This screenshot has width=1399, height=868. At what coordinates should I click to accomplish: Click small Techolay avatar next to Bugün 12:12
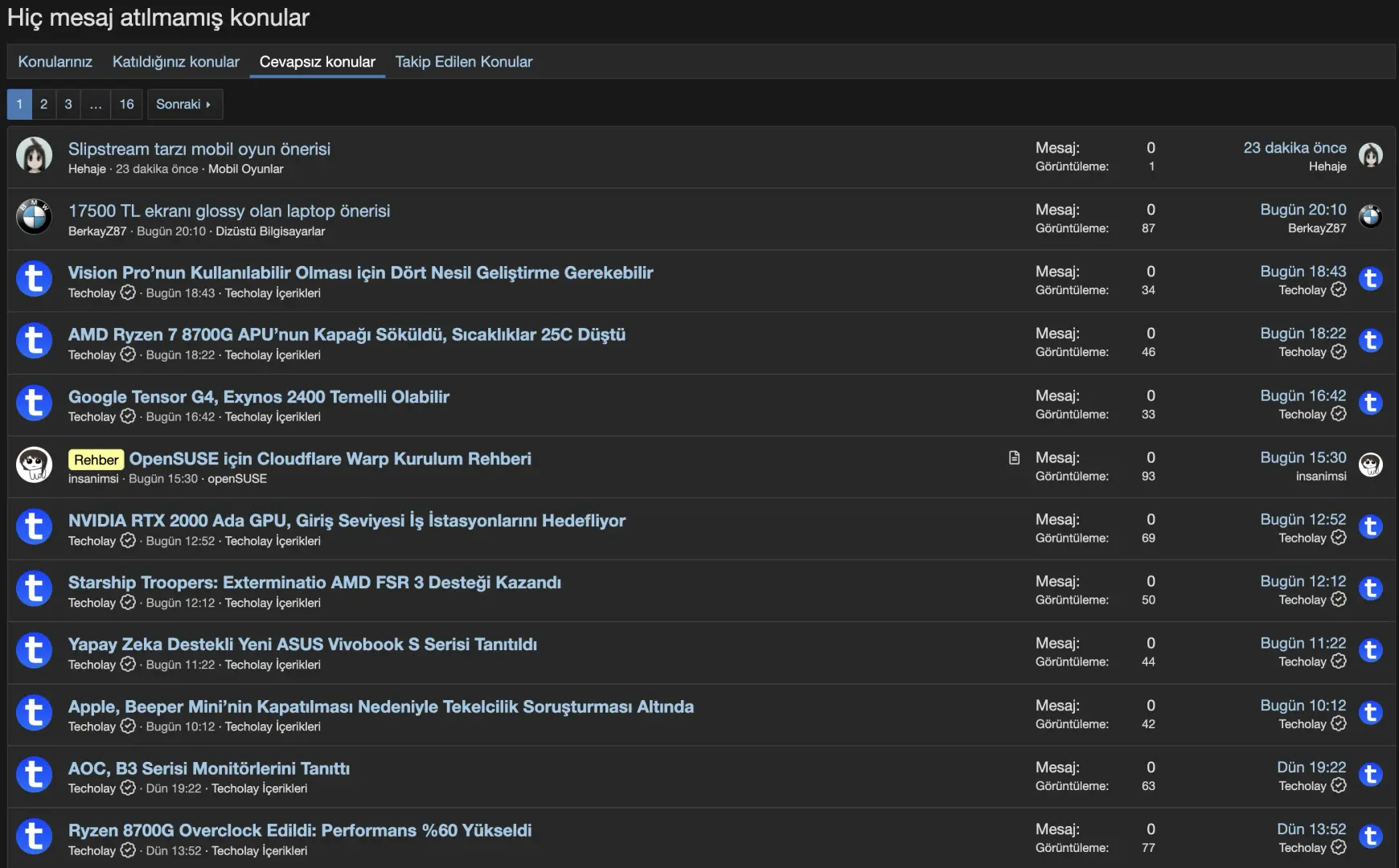pyautogui.click(x=1371, y=588)
